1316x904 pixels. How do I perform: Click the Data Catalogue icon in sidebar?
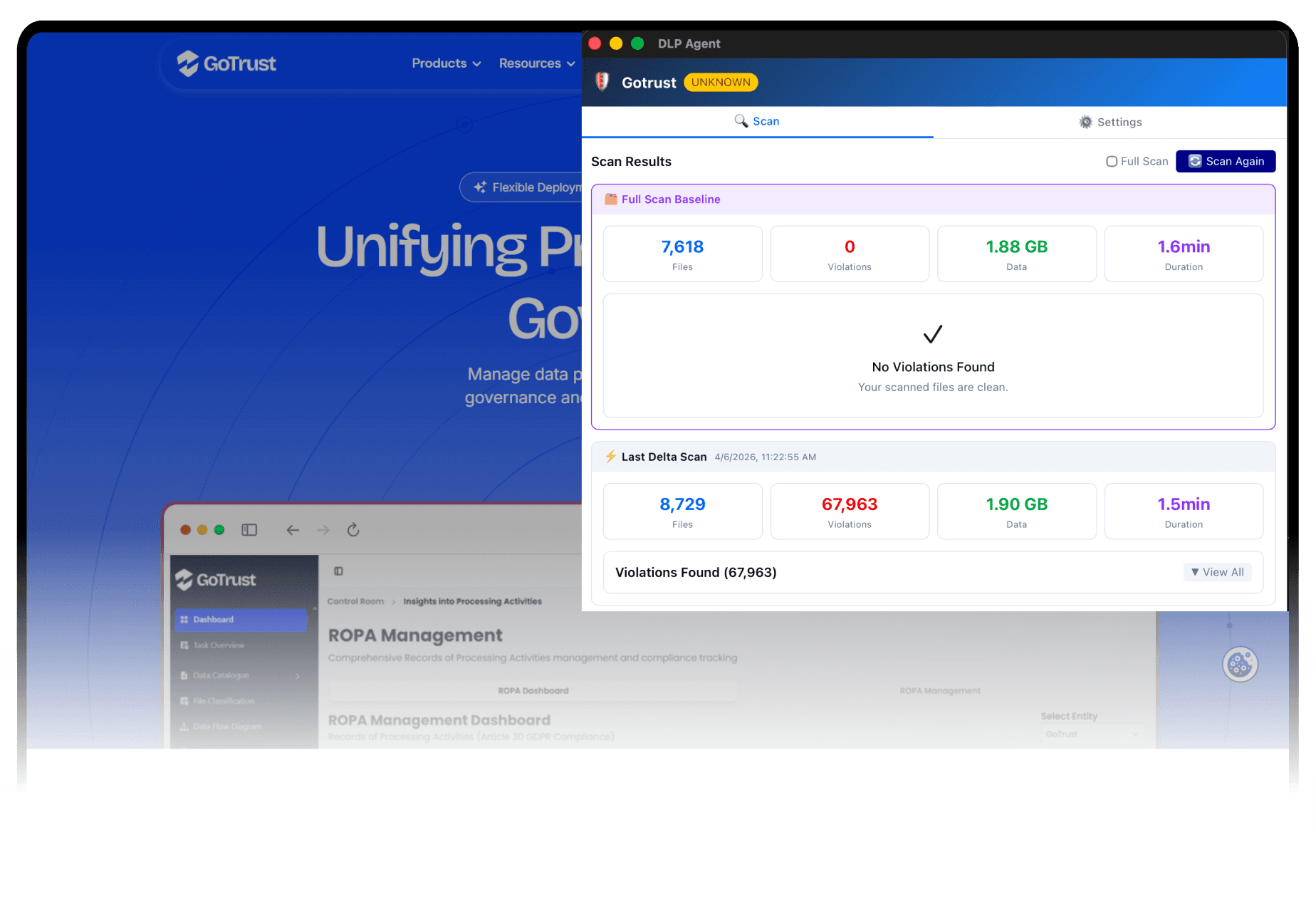184,675
